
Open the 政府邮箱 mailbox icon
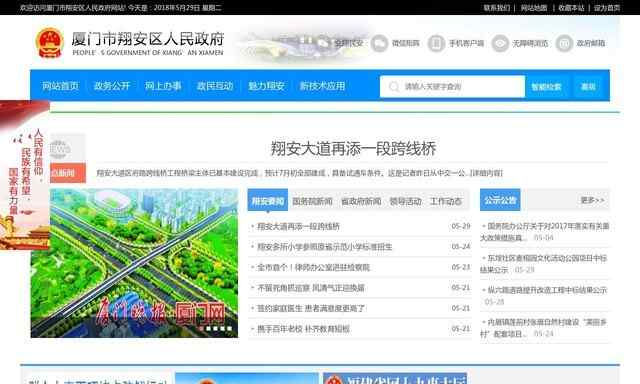(x=564, y=43)
